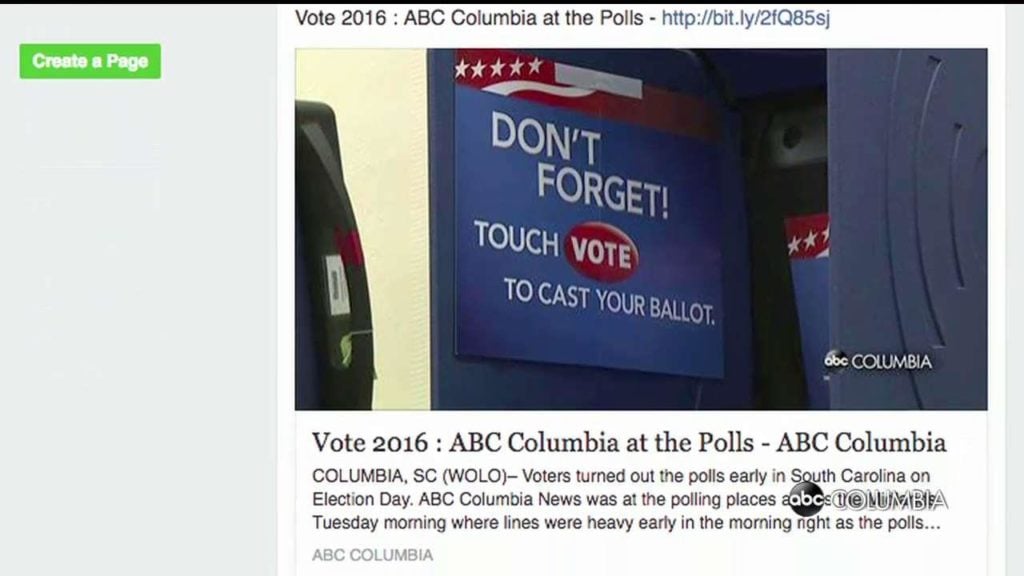This screenshot has height=576, width=1024.
Task: Open the bit.ly/2fQ85sj link
Action: (x=745, y=18)
